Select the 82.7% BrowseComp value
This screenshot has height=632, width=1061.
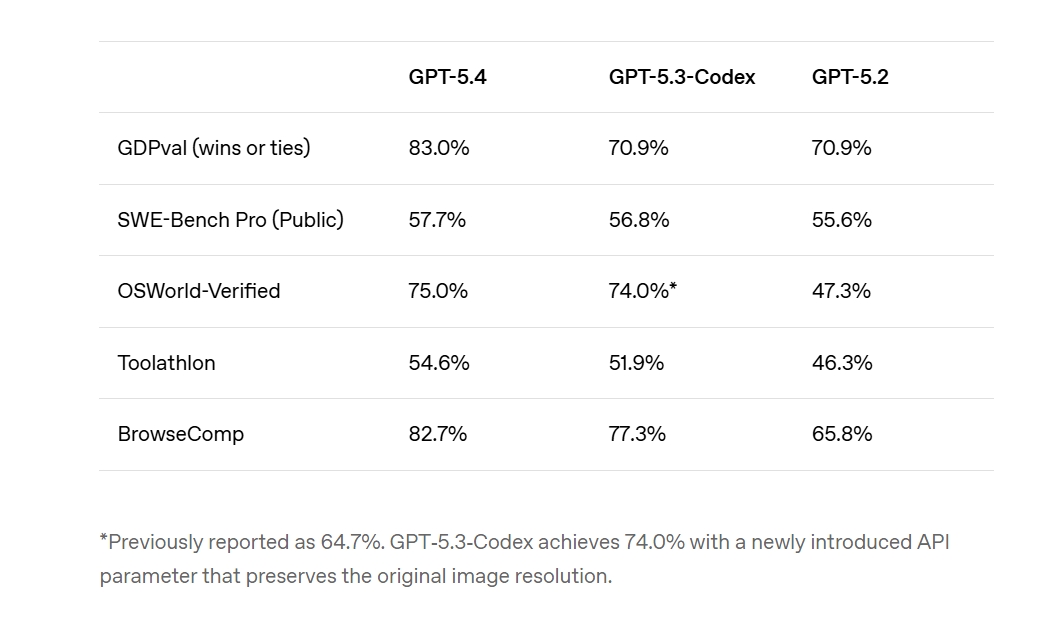(x=438, y=434)
